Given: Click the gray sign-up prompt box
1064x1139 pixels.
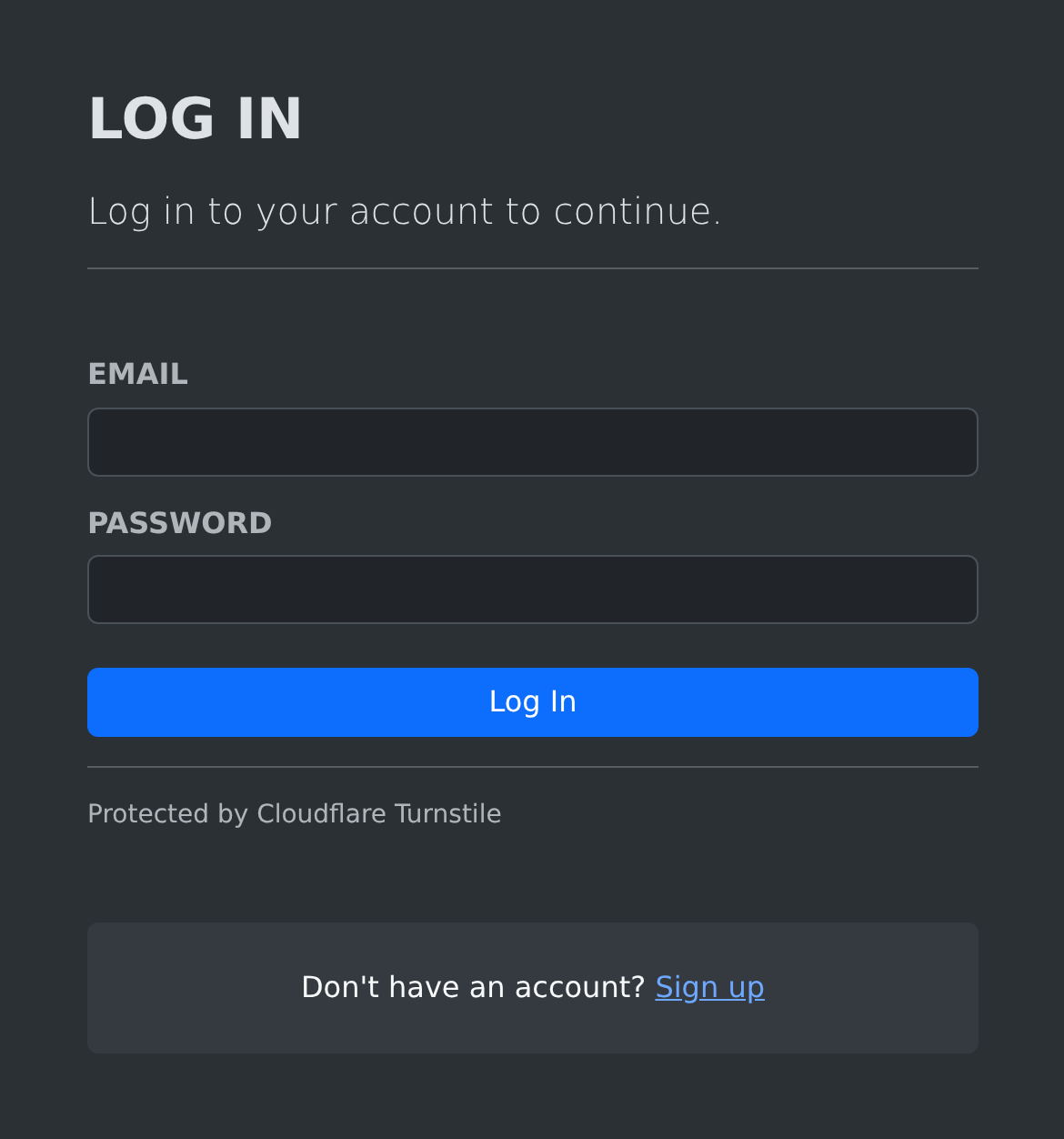Looking at the screenshot, I should [532, 988].
